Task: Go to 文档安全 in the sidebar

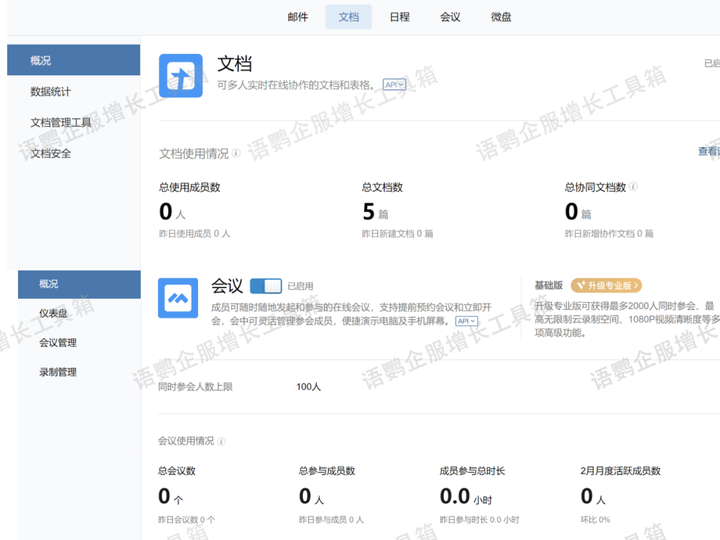Action: pos(51,154)
